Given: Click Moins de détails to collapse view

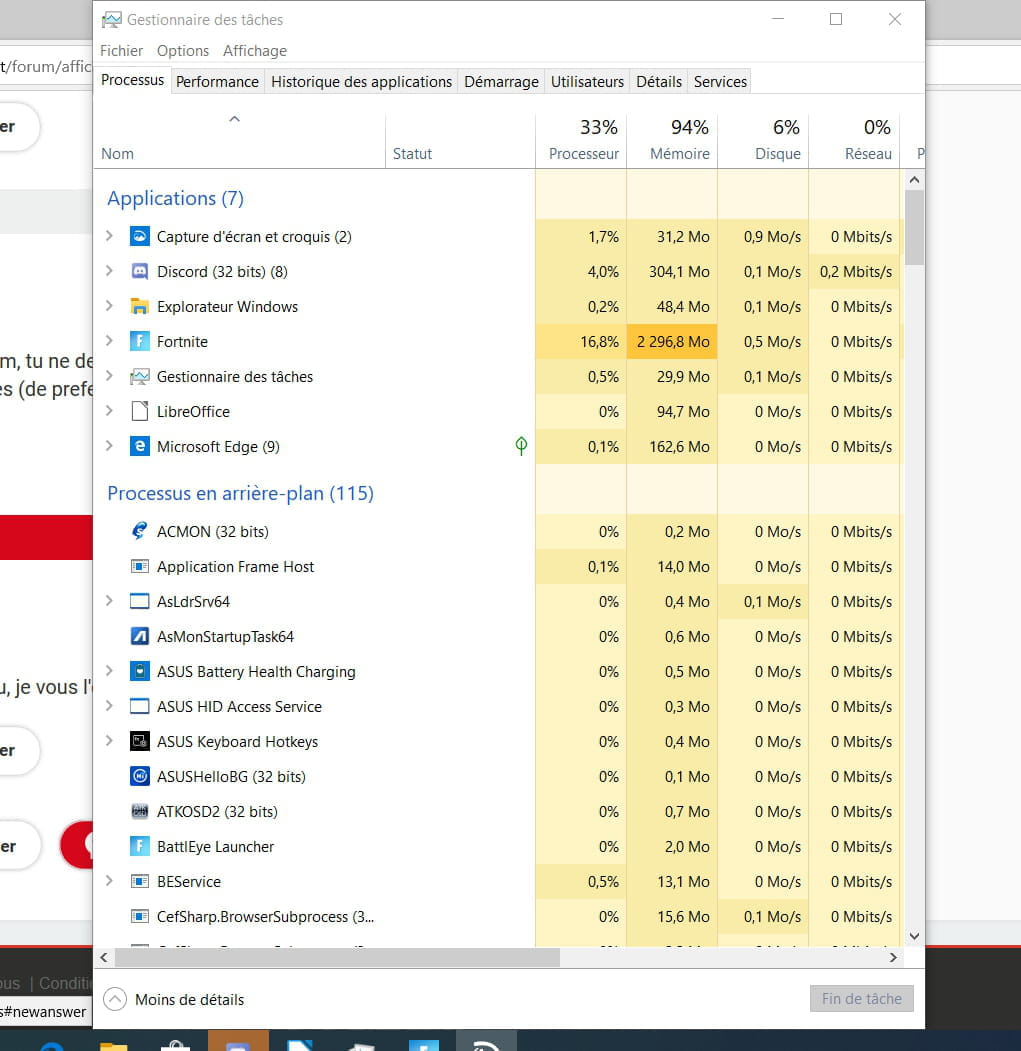Looking at the screenshot, I should coord(174,999).
